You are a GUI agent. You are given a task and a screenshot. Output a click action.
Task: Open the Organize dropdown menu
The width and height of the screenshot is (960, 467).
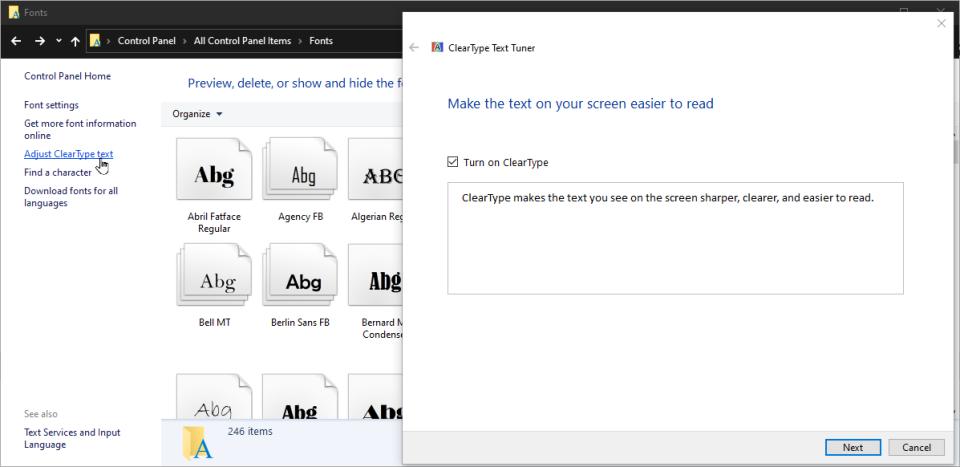[x=197, y=114]
